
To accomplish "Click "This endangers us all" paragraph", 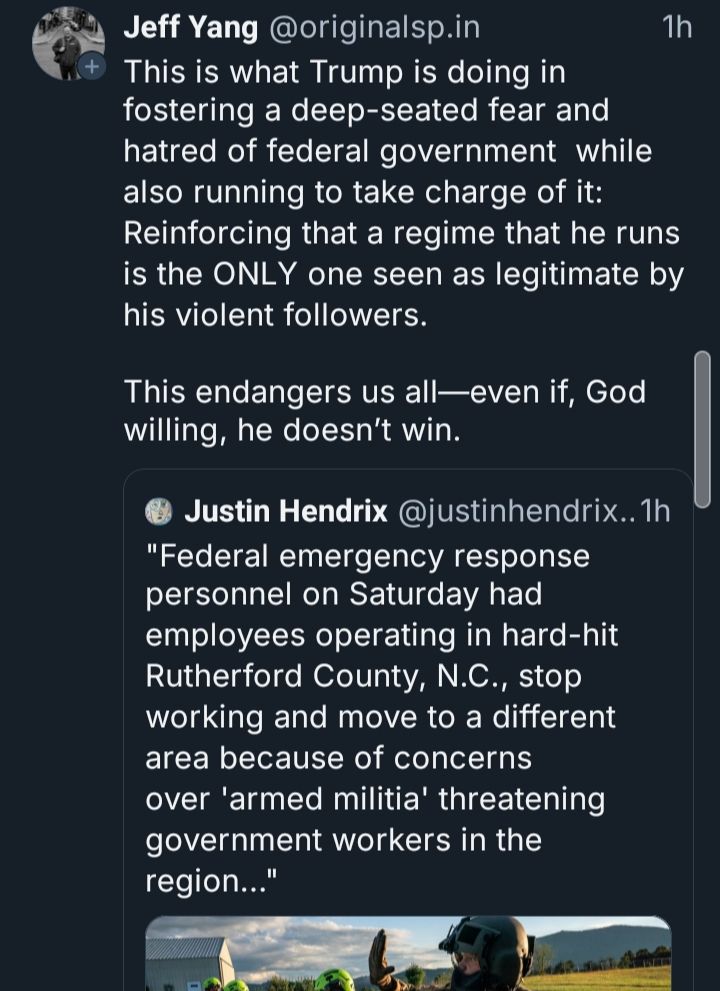I will tap(384, 411).
